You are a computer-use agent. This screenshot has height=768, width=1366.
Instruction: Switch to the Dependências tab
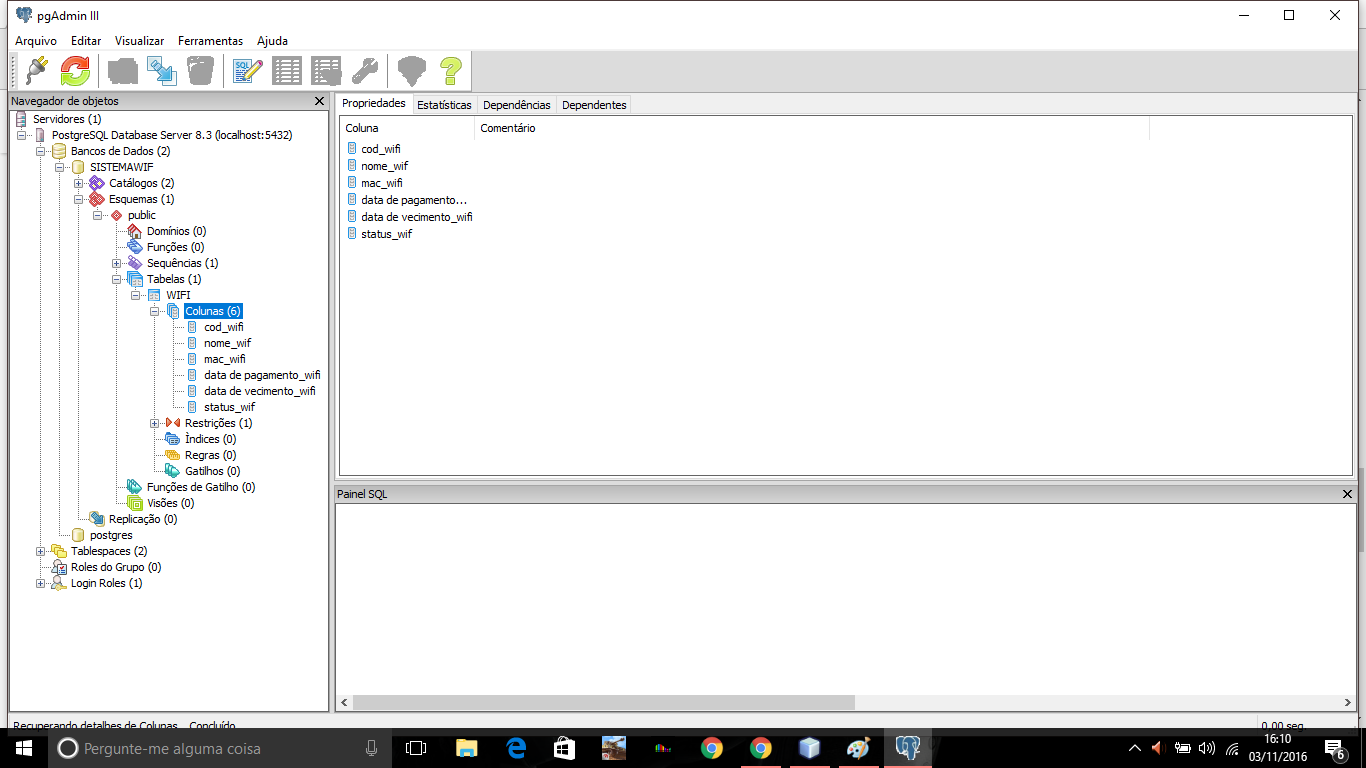point(516,105)
